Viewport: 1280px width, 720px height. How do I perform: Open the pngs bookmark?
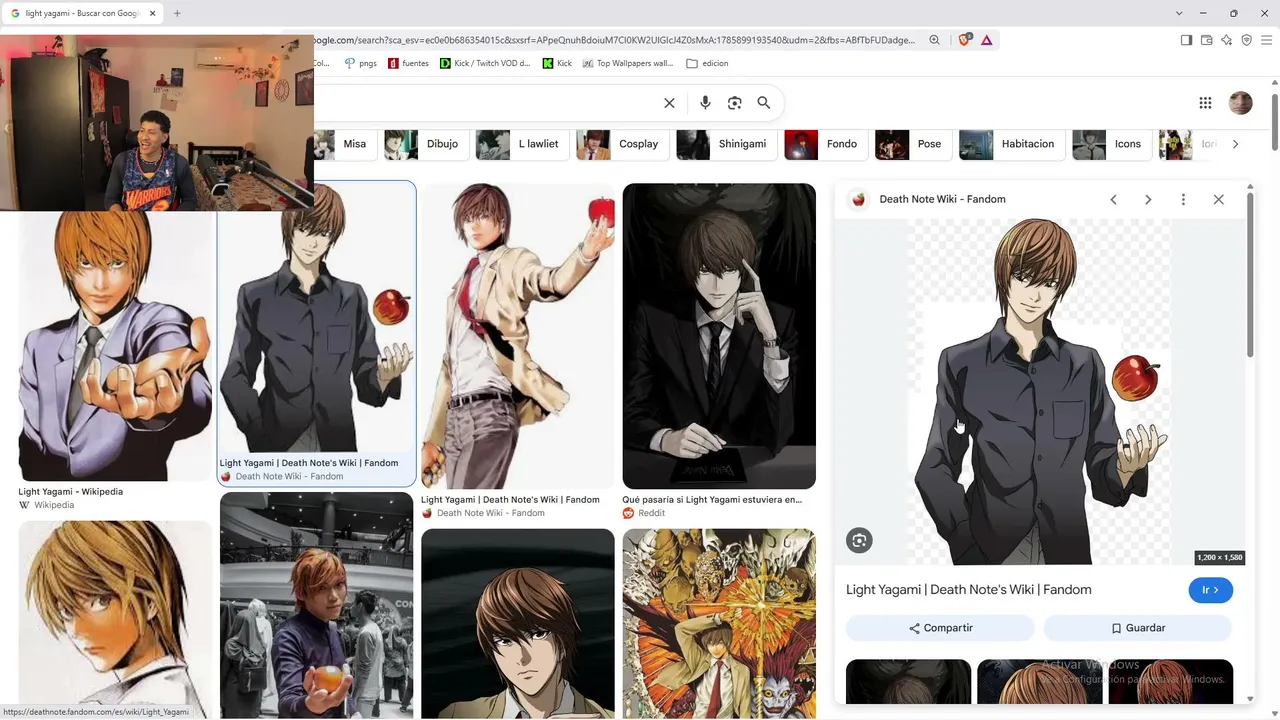pos(360,63)
